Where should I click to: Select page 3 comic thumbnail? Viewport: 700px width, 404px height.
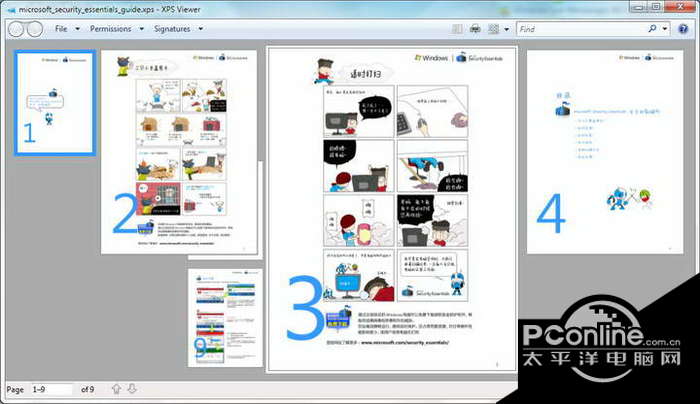point(392,208)
